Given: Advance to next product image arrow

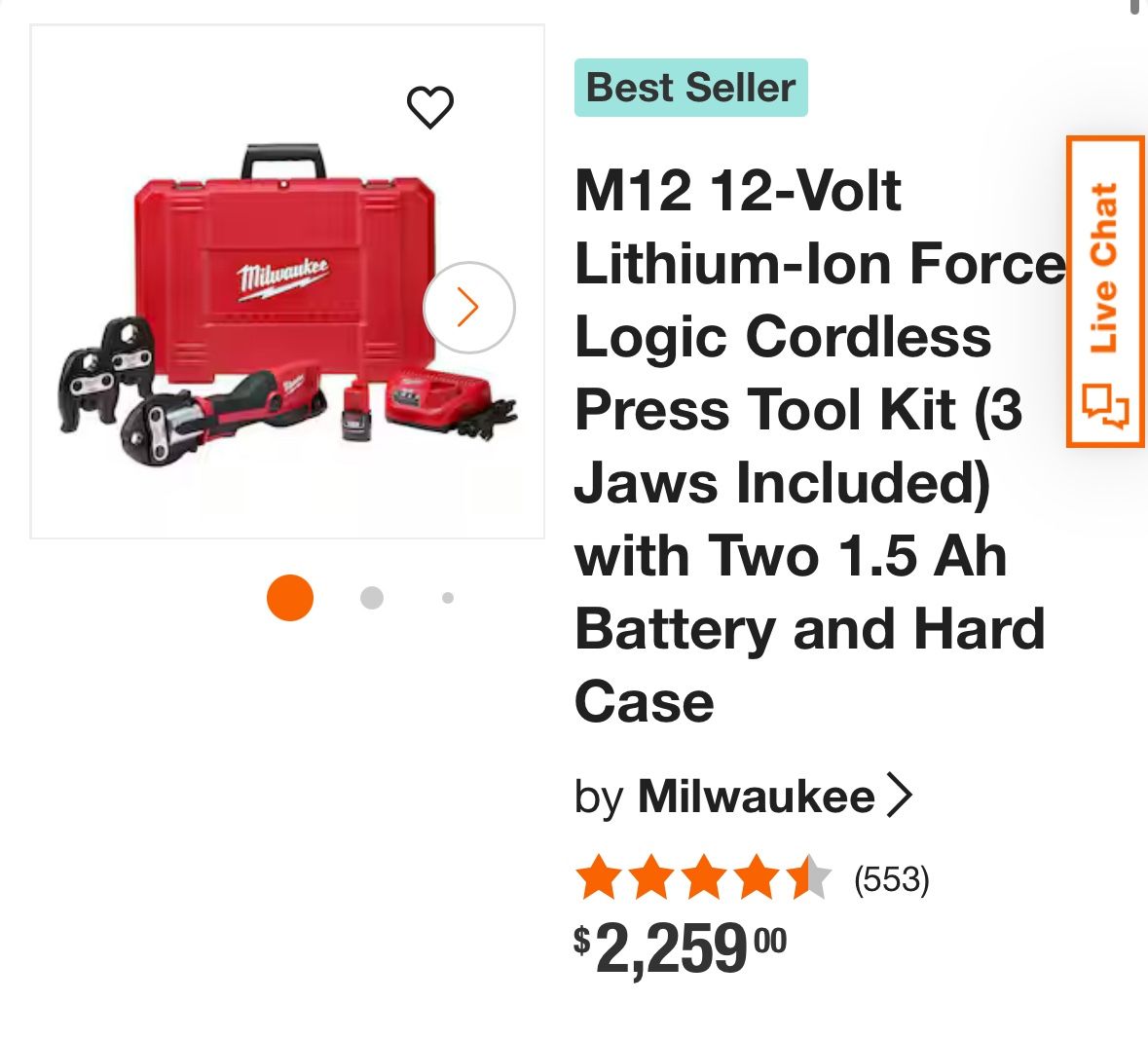Looking at the screenshot, I should pyautogui.click(x=468, y=307).
